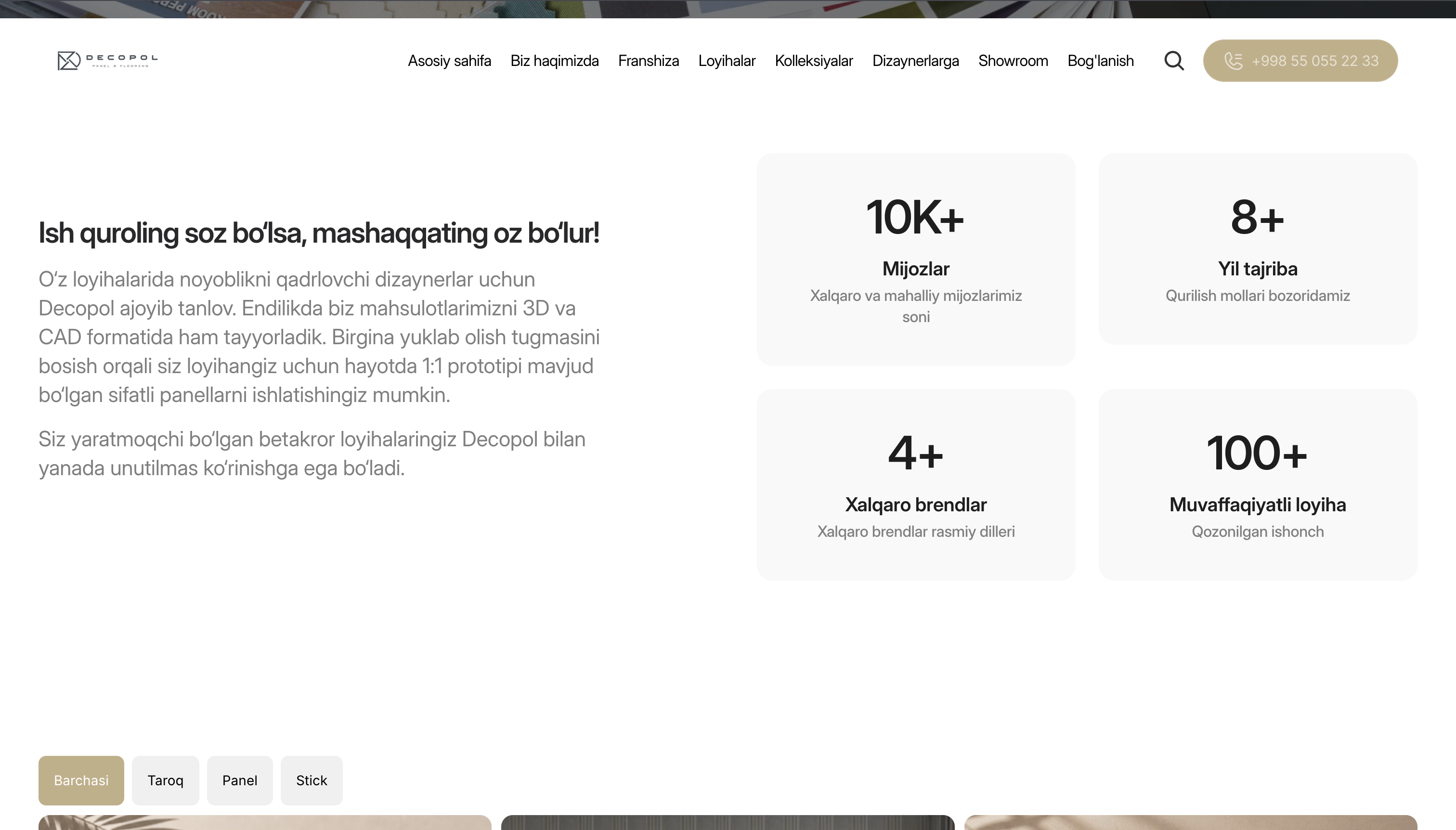Click the phone handset icon
Viewport: 1456px width, 830px height.
(x=1234, y=61)
